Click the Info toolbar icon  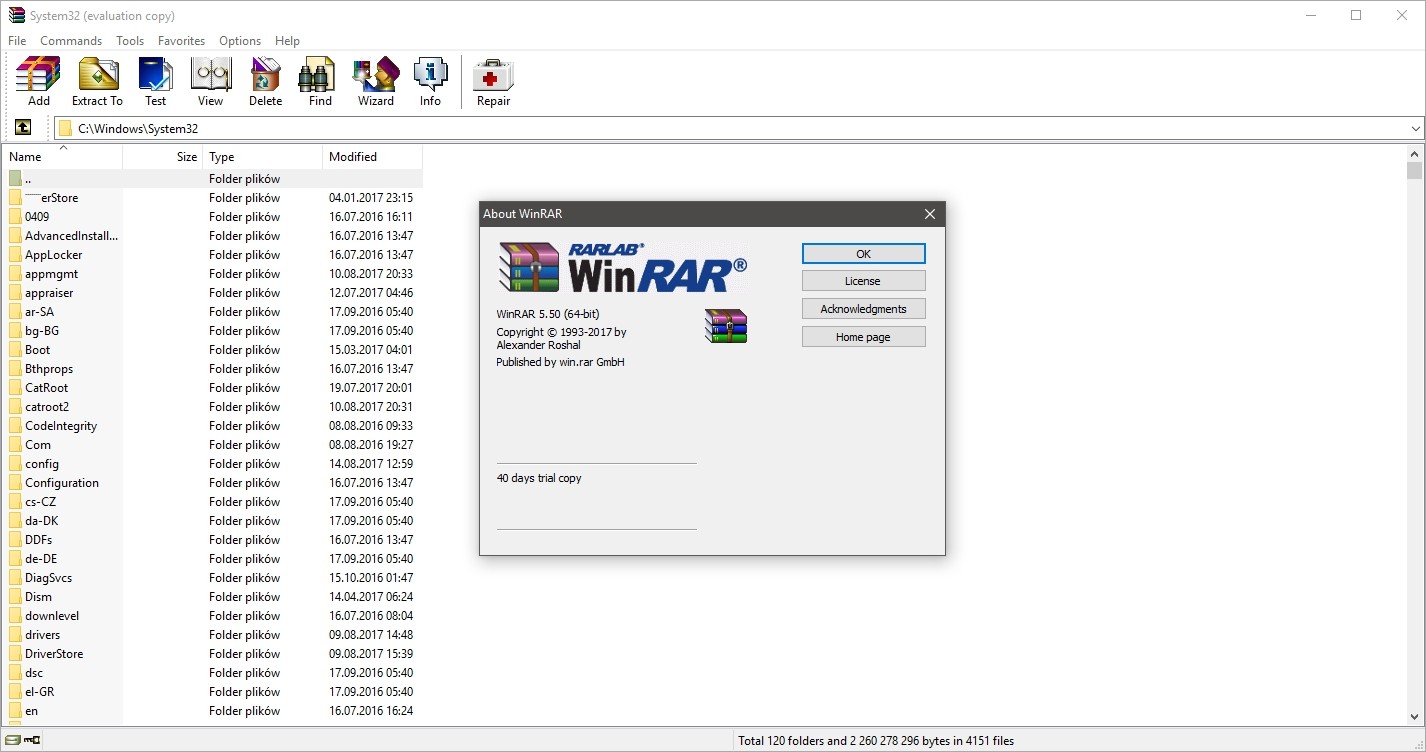(x=430, y=74)
